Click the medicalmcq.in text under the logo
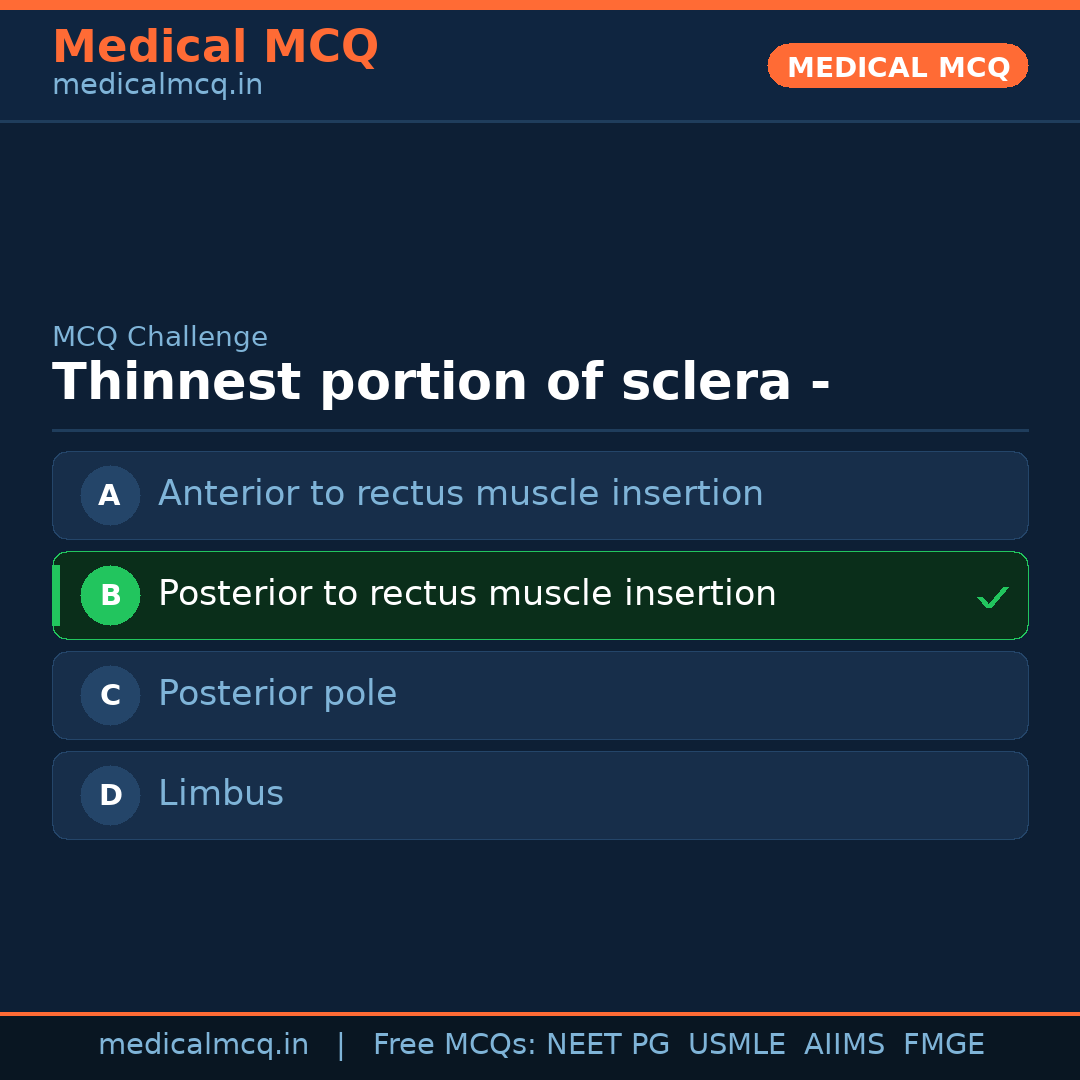 coord(156,85)
